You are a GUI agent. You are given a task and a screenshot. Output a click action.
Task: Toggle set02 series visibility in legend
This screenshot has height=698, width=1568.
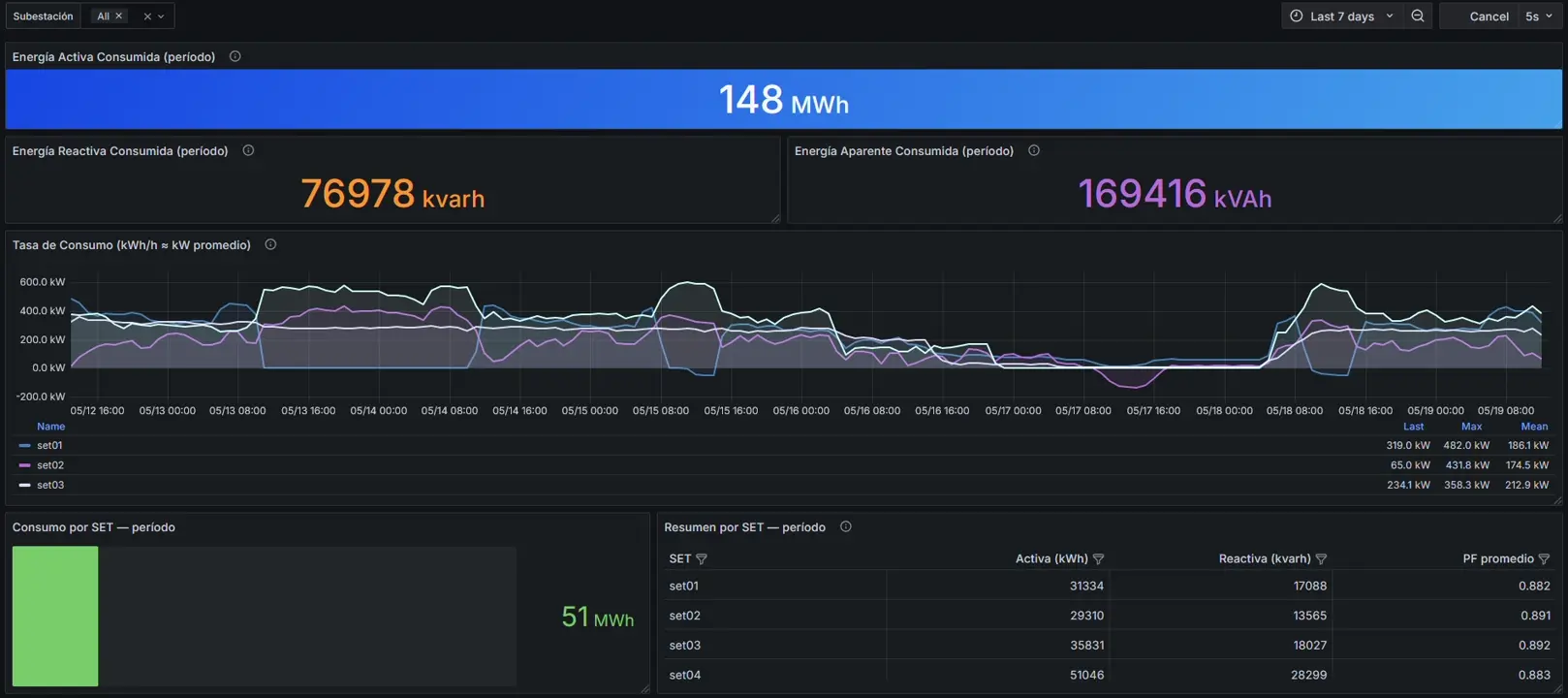(50, 465)
